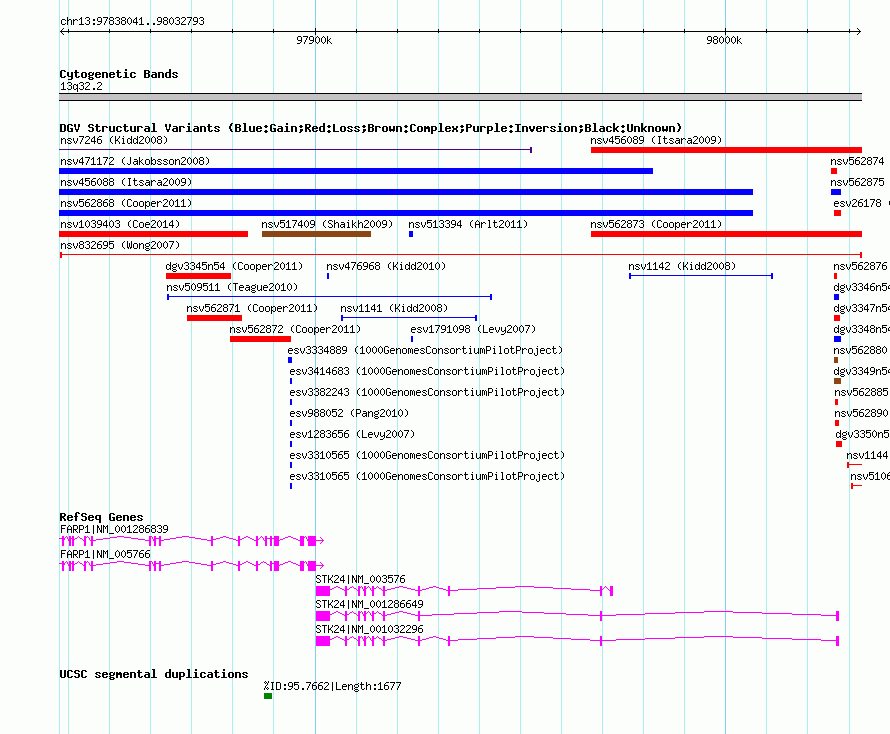Click the nsv562876 label
Image resolution: width=890 pixels, height=734 pixels.
click(860, 266)
